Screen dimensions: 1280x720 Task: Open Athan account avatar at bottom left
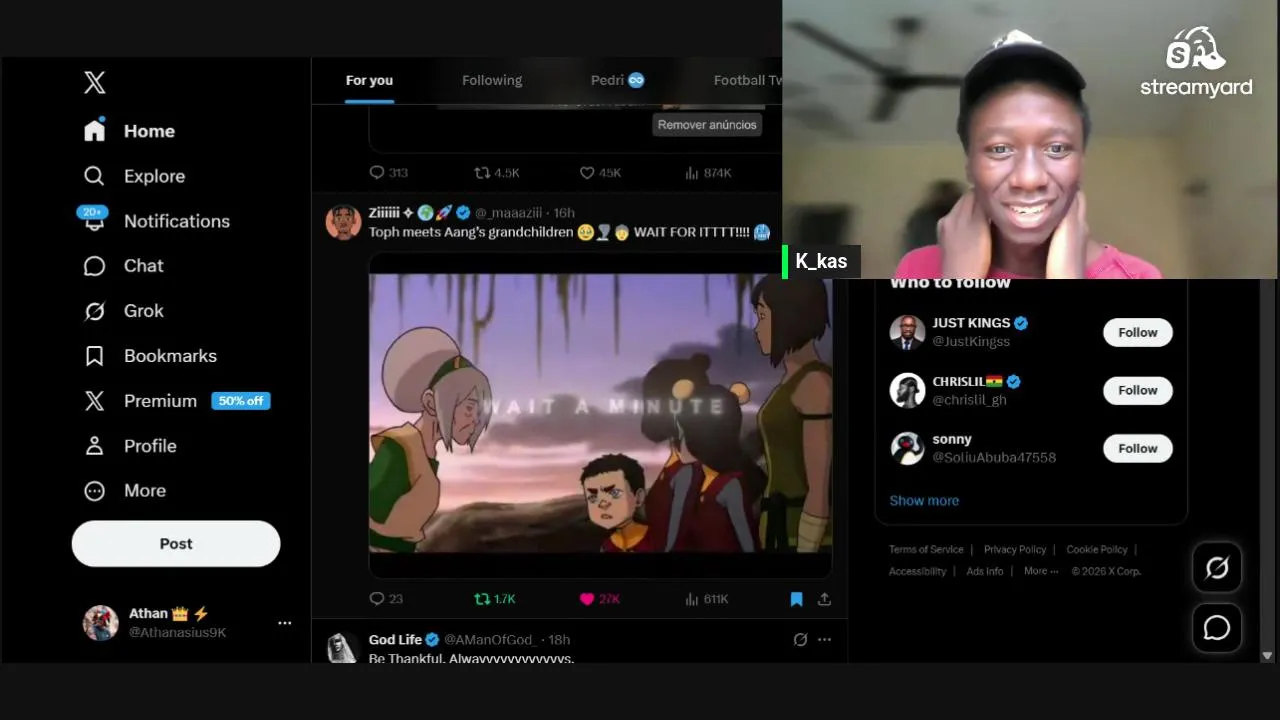click(100, 623)
